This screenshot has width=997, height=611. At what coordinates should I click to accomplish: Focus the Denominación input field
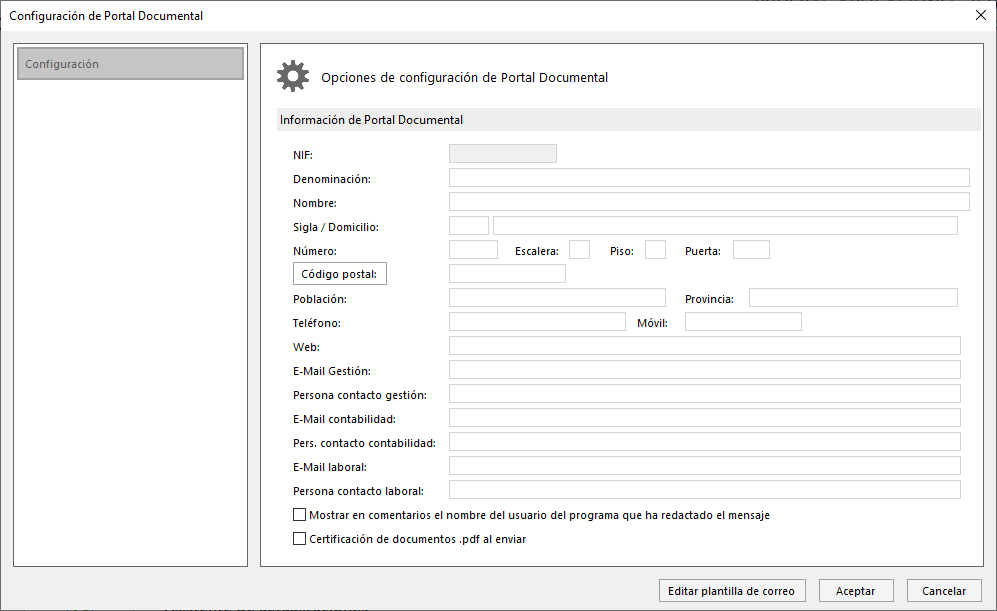[709, 178]
